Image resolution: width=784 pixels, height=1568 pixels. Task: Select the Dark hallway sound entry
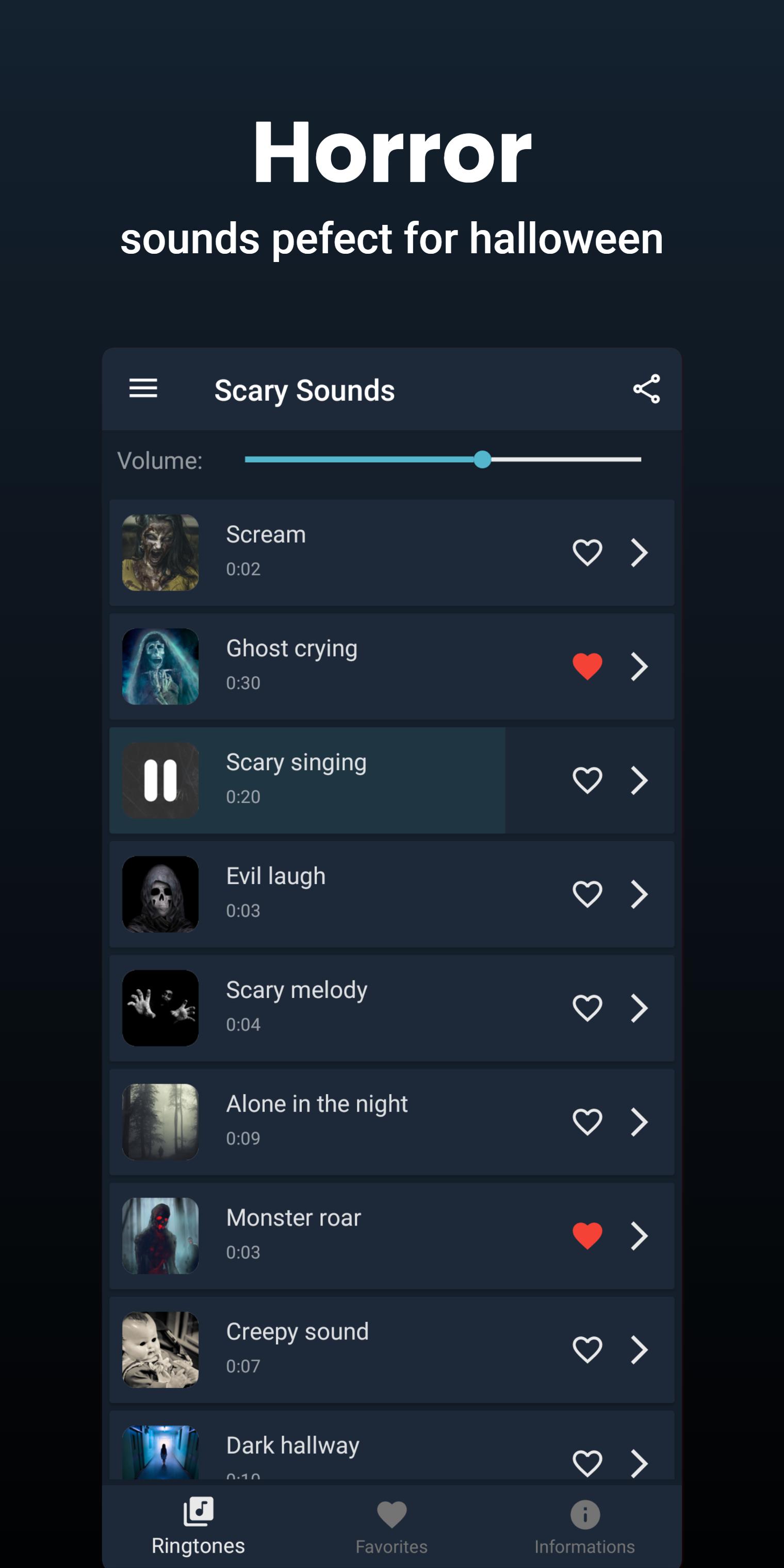pyautogui.click(x=391, y=1446)
